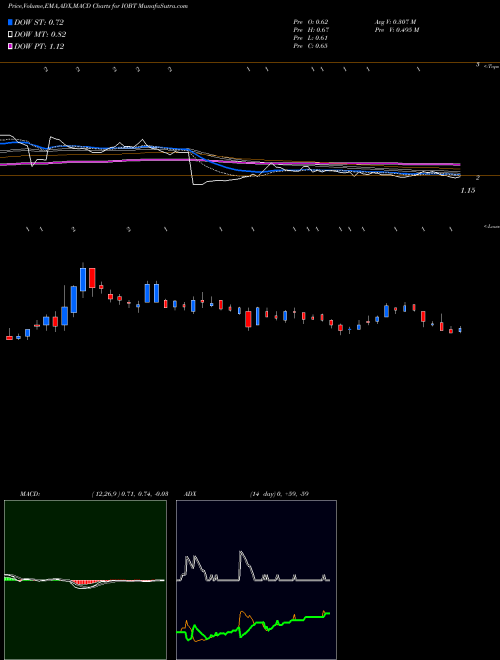Click the 'Pre O: 0.62' open value
The width and height of the screenshot is (500, 660).
(311, 22)
